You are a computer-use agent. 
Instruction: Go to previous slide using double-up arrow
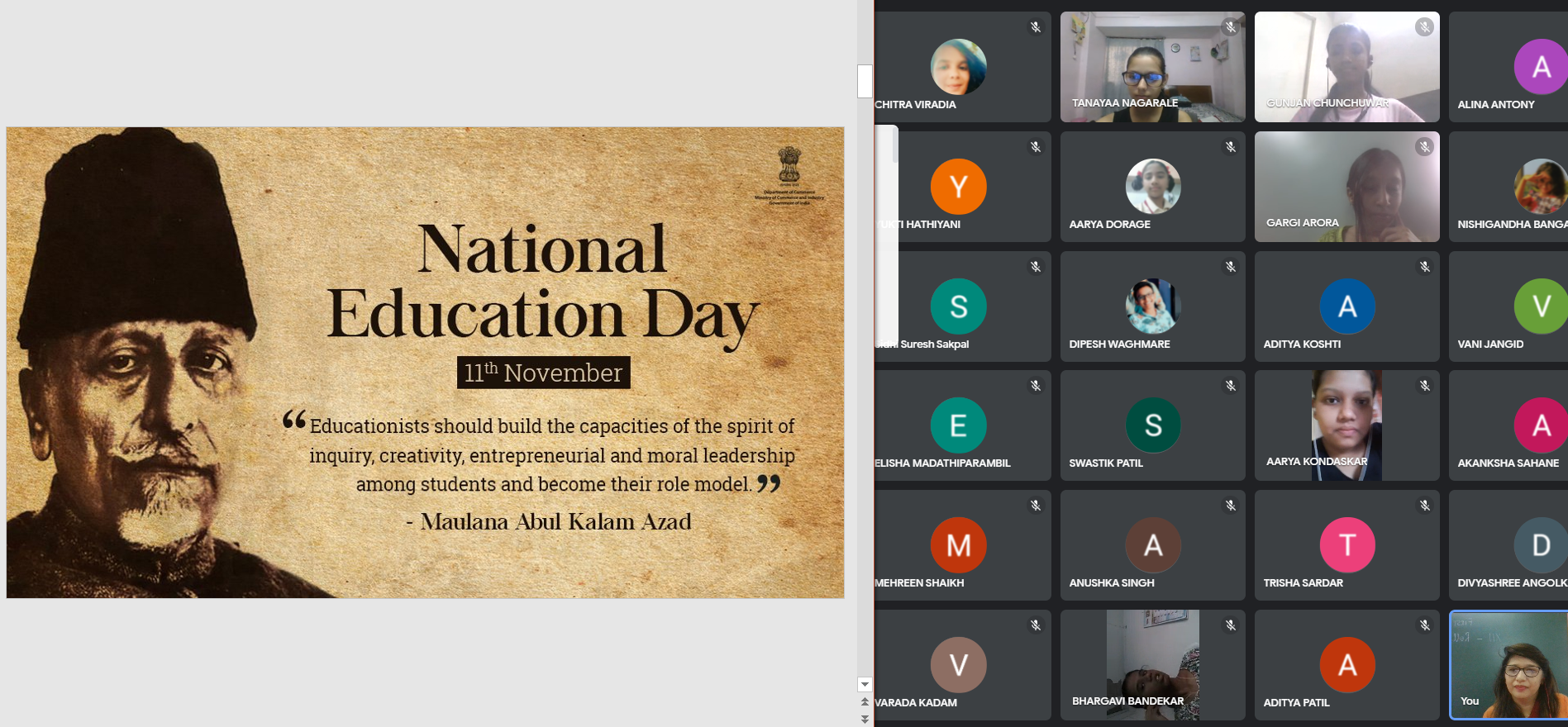tap(865, 702)
